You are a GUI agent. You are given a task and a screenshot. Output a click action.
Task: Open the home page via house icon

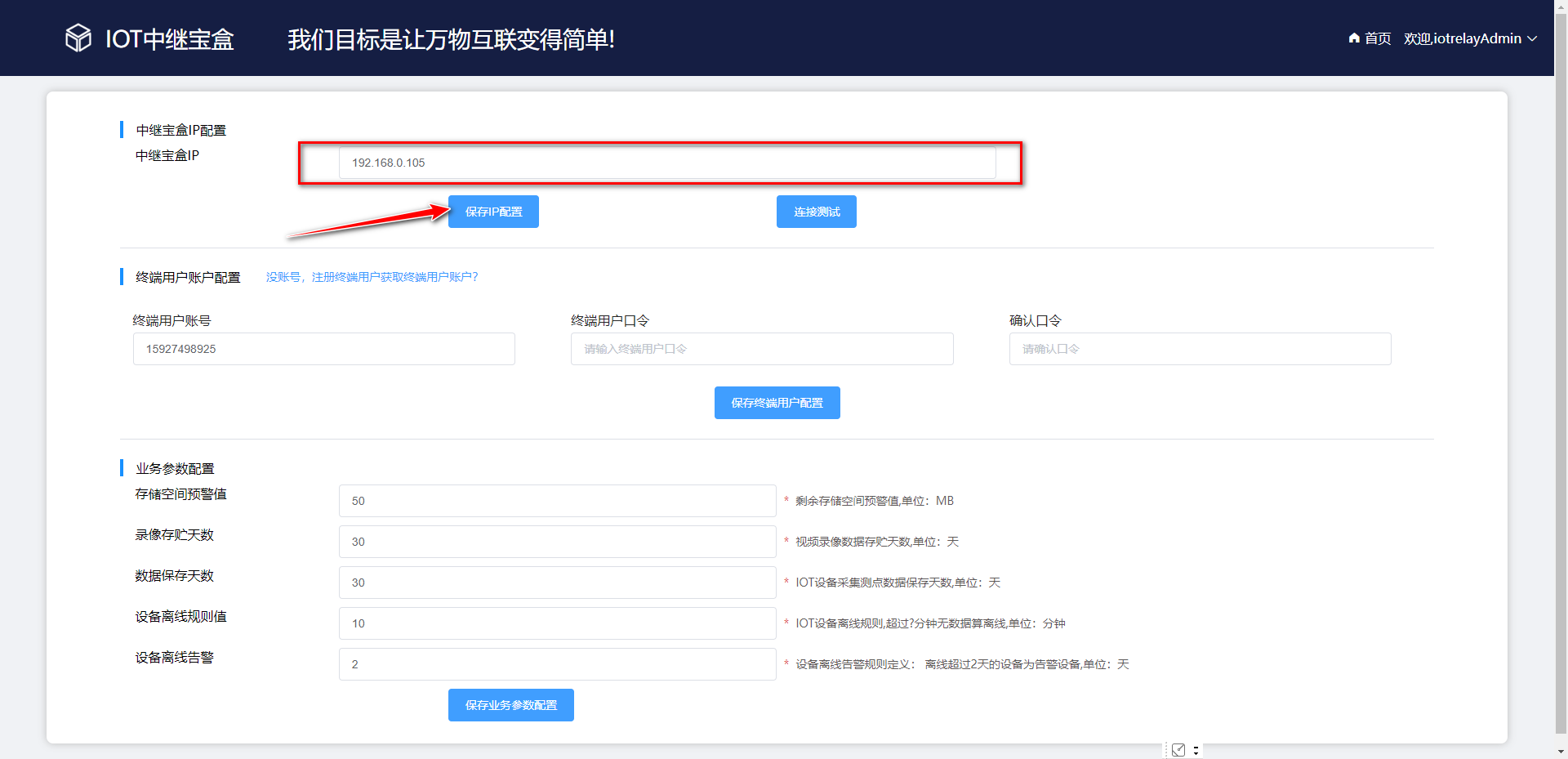click(x=1354, y=38)
